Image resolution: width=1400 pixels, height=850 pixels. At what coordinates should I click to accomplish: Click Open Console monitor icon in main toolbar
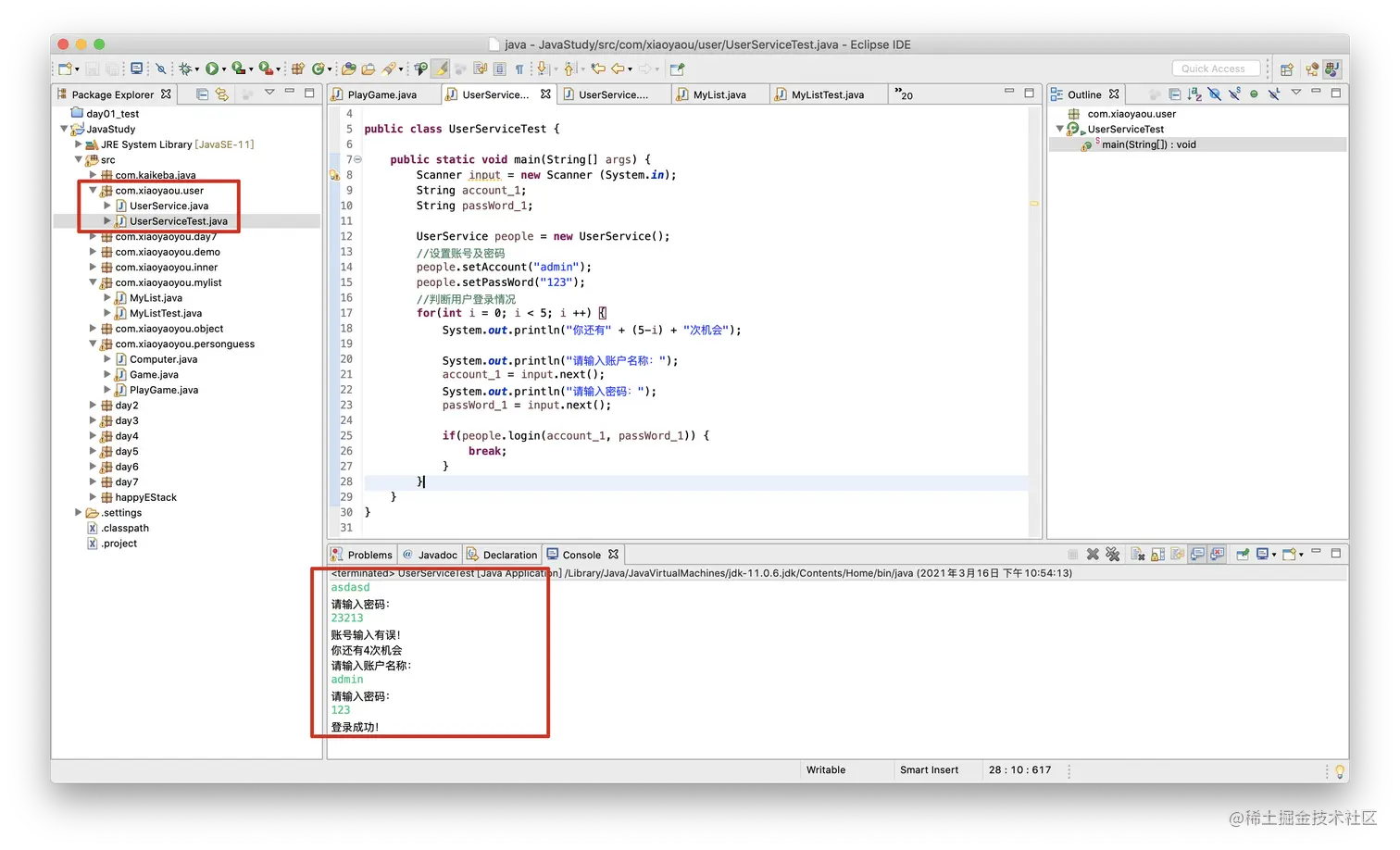[x=137, y=69]
